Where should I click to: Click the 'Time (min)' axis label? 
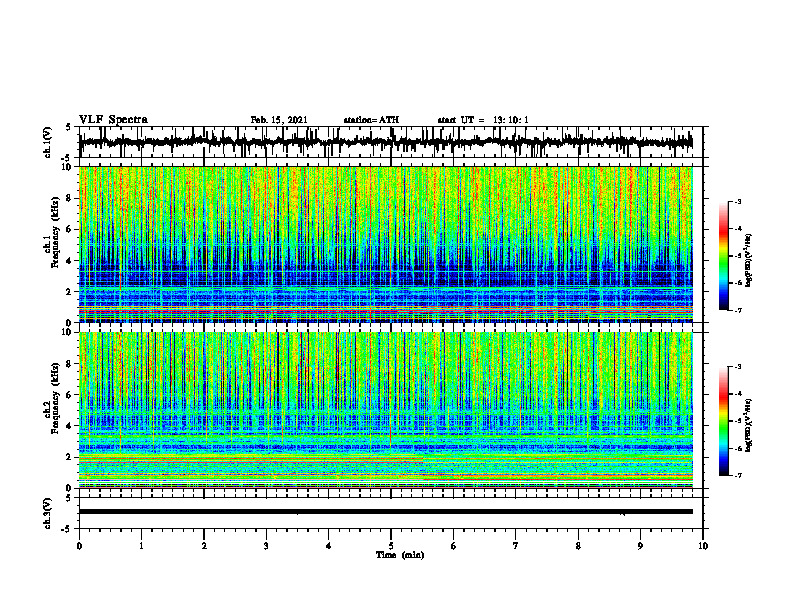(x=400, y=555)
